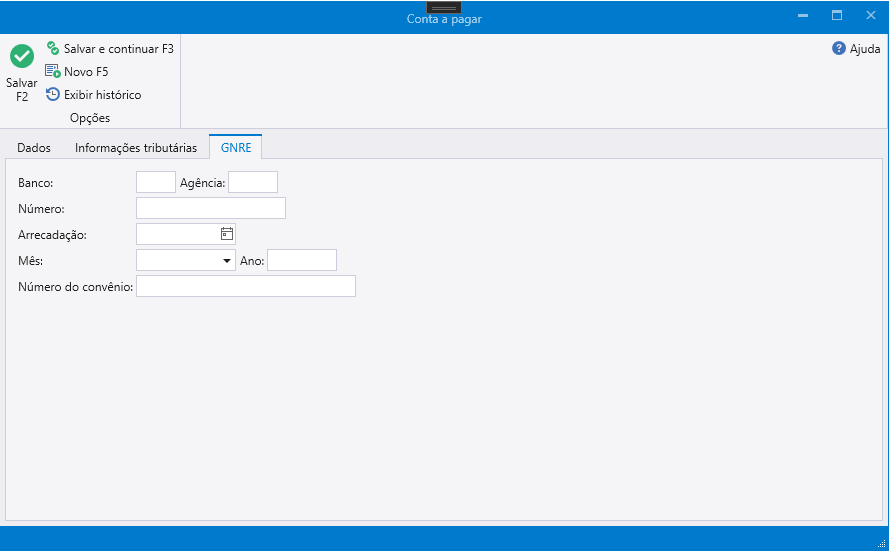Click the green Salvar F2 checkmark icon

tap(22, 57)
